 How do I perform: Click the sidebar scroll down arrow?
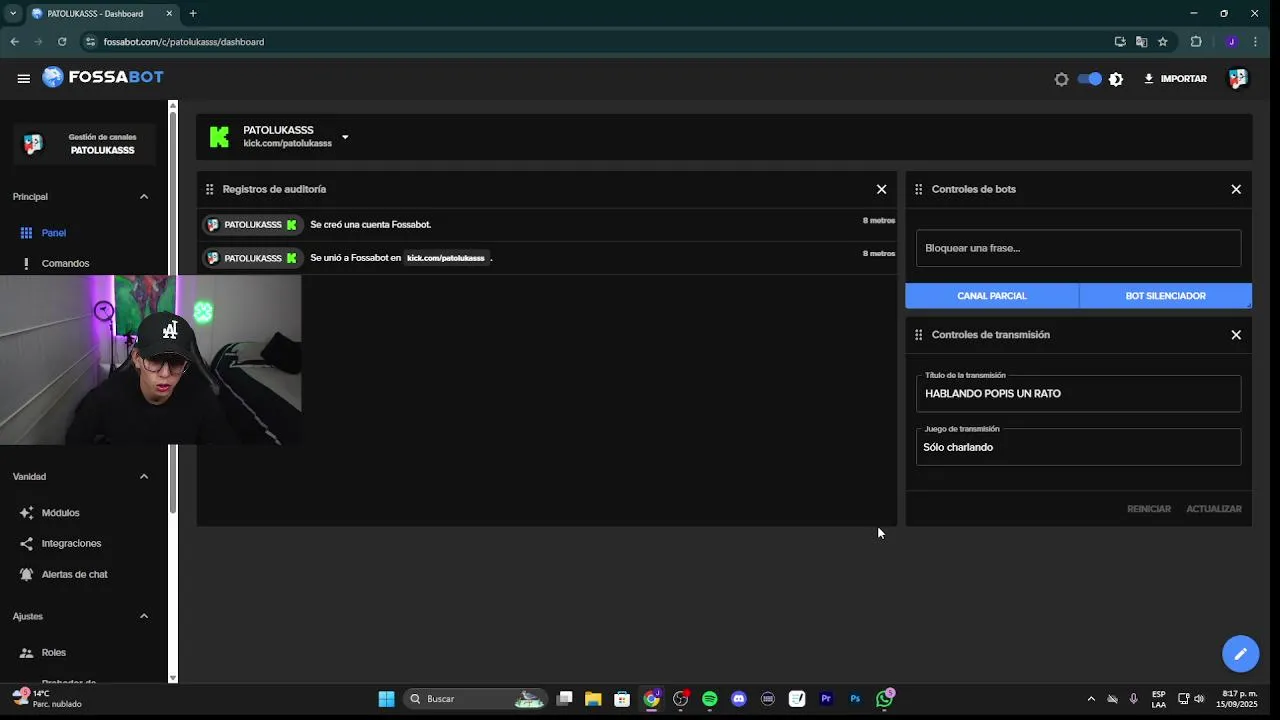(x=173, y=678)
